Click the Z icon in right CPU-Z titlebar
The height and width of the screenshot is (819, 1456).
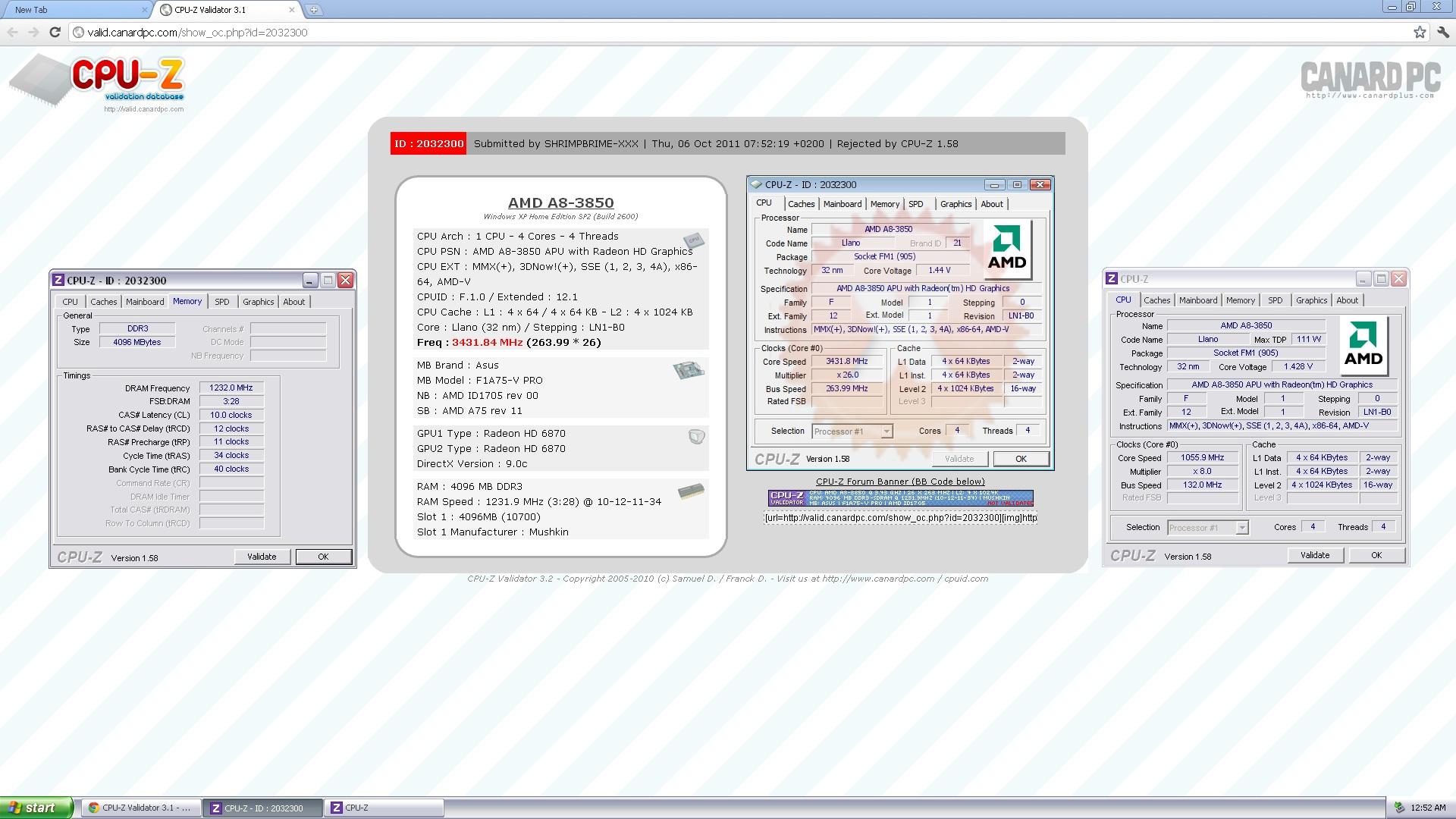(1112, 279)
